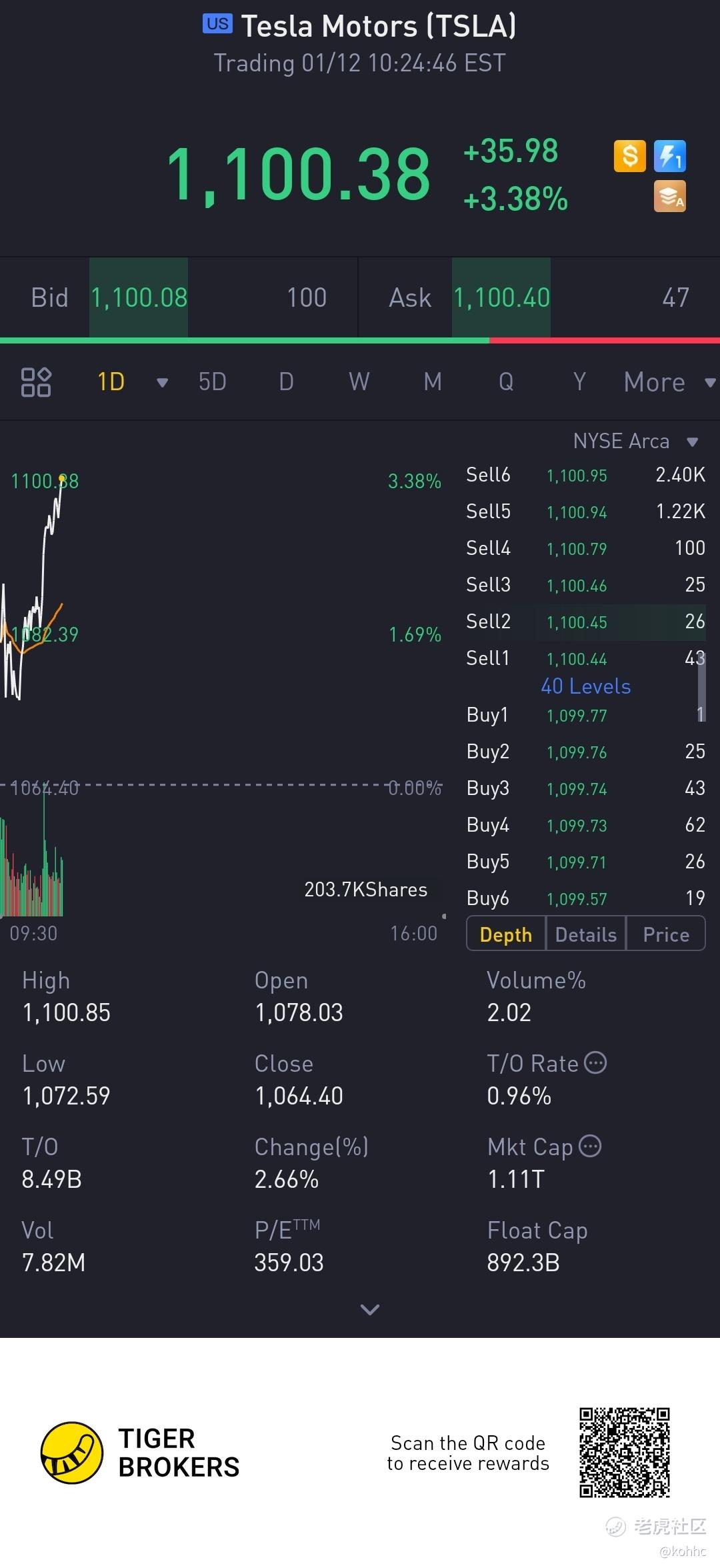This screenshot has height=1568, width=720.
Task: Tap the T/O value 8.49B
Action: 52,1179
